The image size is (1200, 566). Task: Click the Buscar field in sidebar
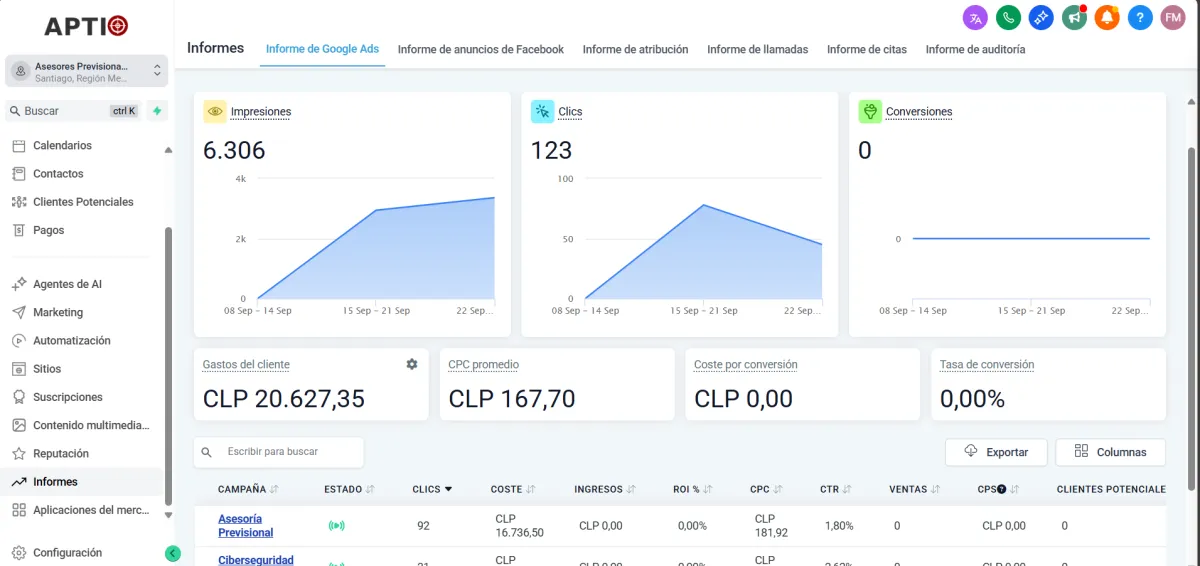tap(73, 111)
